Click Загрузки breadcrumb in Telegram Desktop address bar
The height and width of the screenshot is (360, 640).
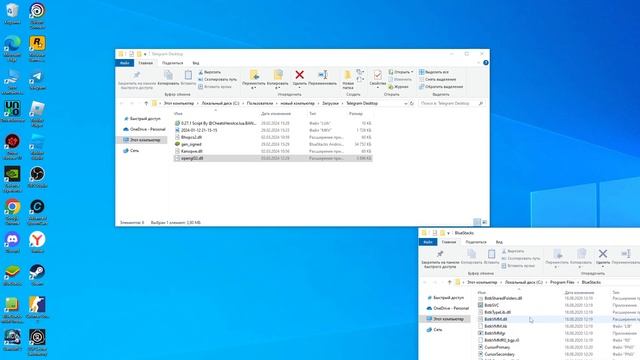click(x=330, y=104)
